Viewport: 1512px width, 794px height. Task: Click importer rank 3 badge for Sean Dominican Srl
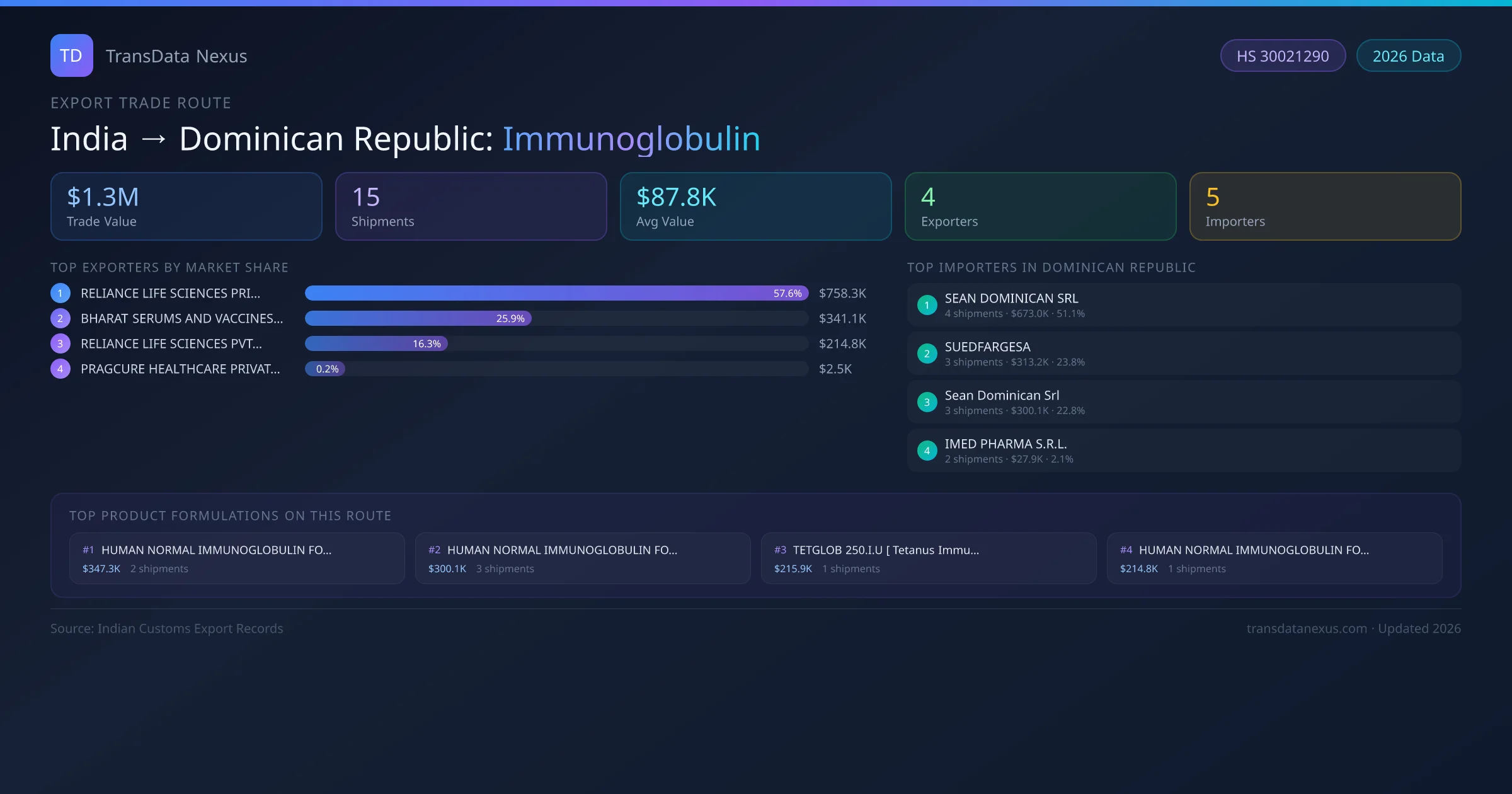pos(927,402)
